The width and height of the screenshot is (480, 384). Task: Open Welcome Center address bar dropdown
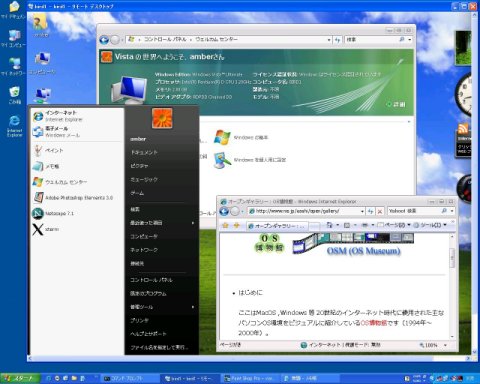point(329,40)
